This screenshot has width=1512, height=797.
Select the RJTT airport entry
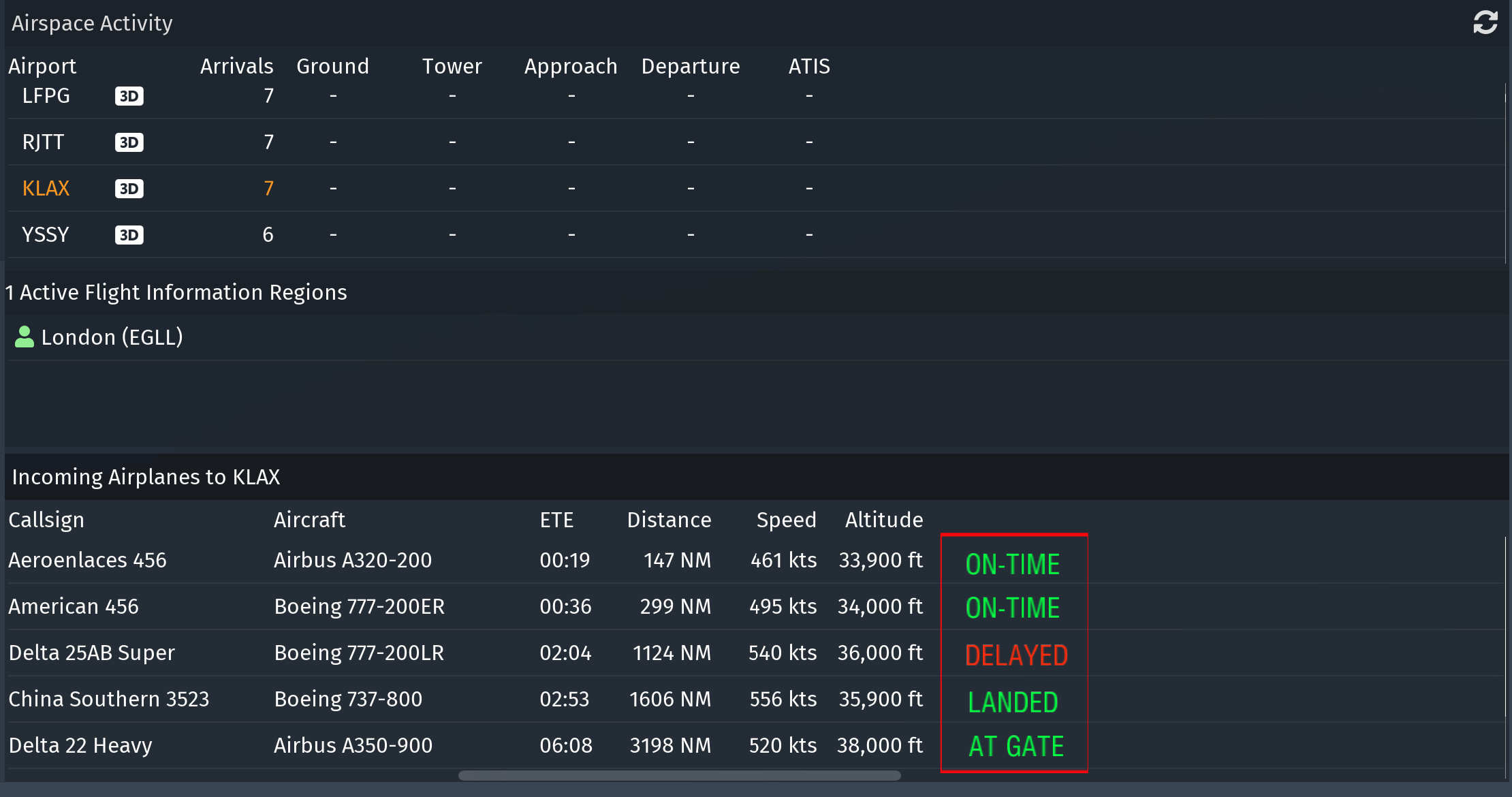tap(43, 142)
